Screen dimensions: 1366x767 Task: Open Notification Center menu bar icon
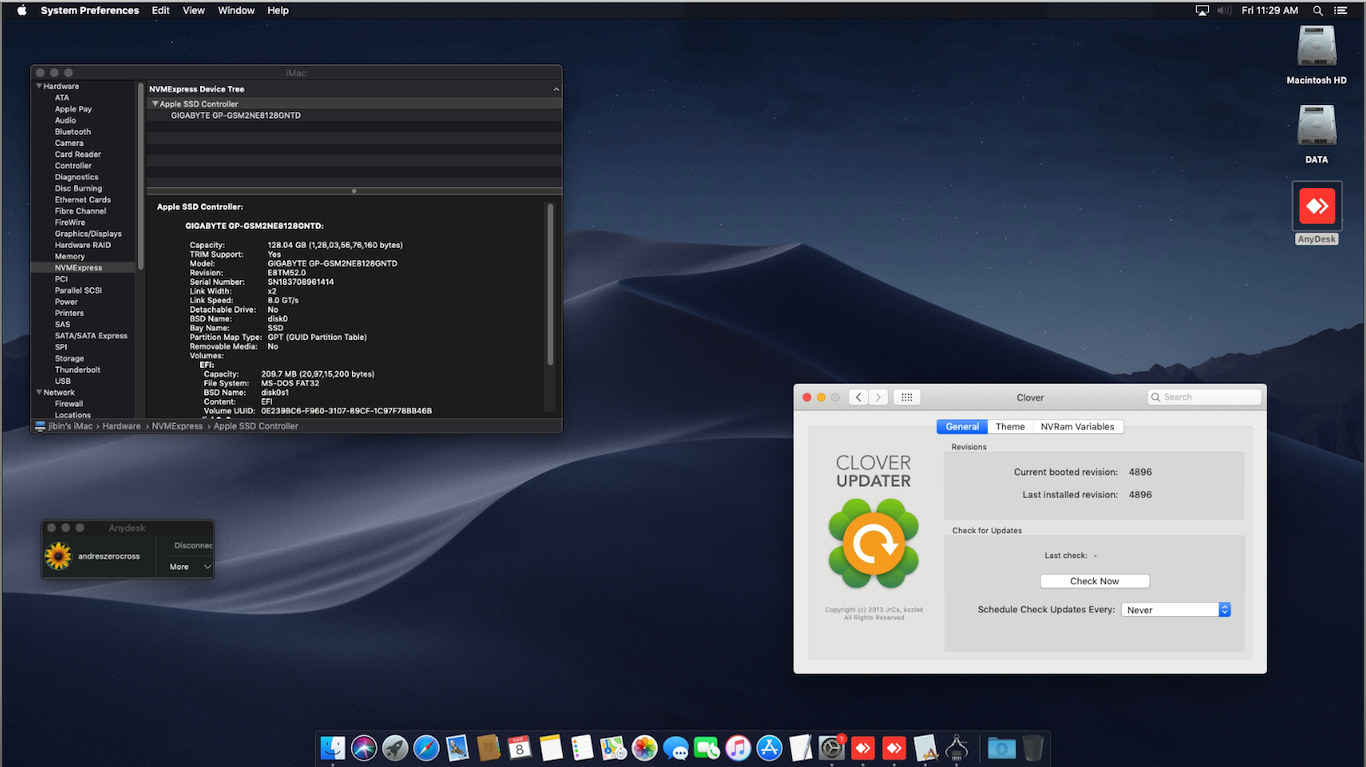(x=1342, y=10)
